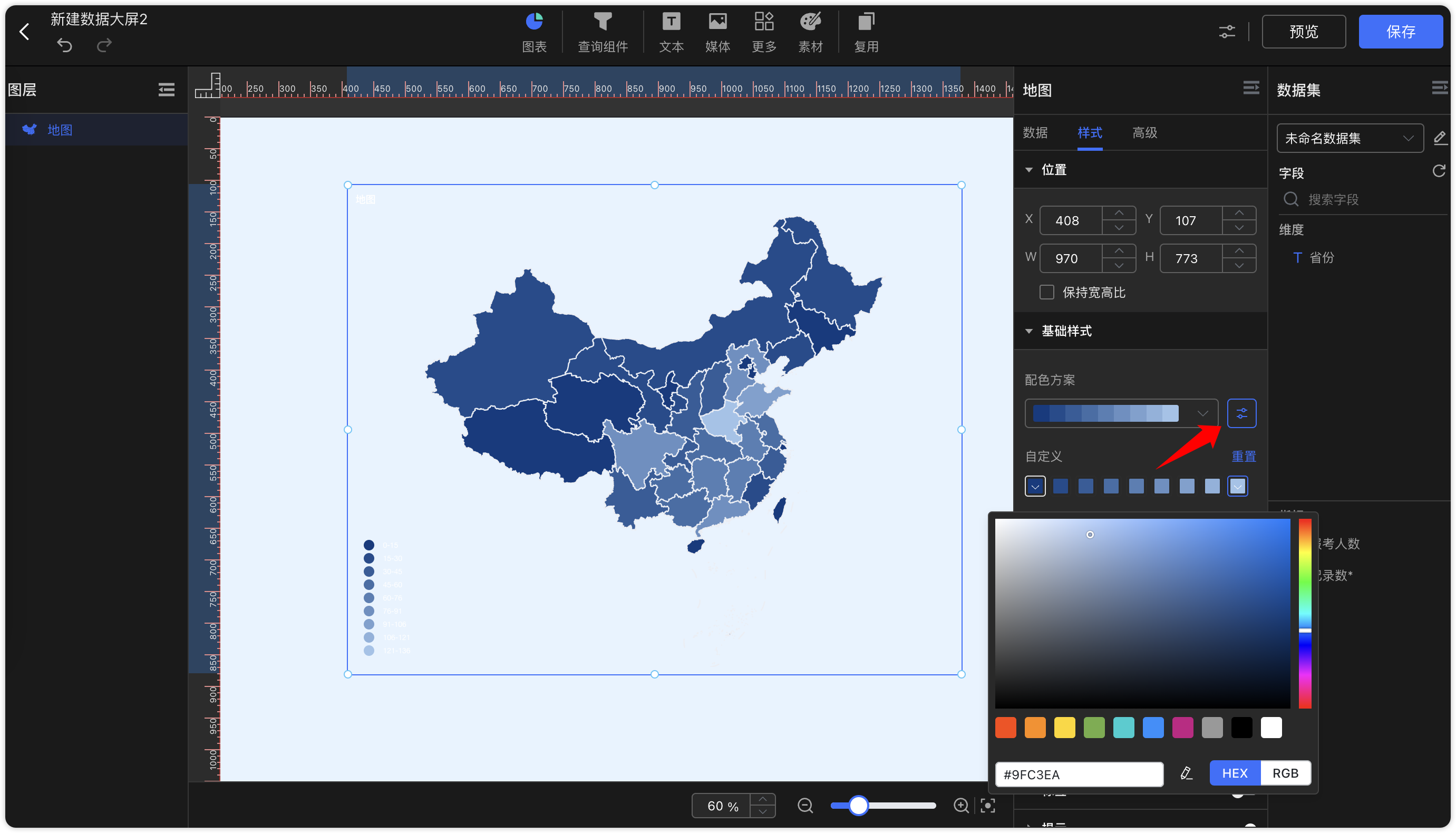Click the zoom slider handle
The height and width of the screenshot is (833, 1456).
(x=858, y=806)
